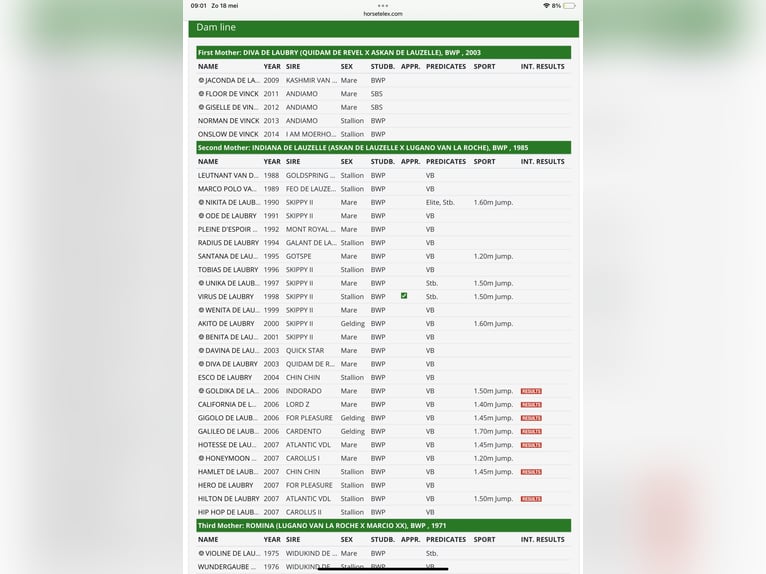Expand the Second Mother INDIANA DE LAUZELLE header

click(x=383, y=147)
